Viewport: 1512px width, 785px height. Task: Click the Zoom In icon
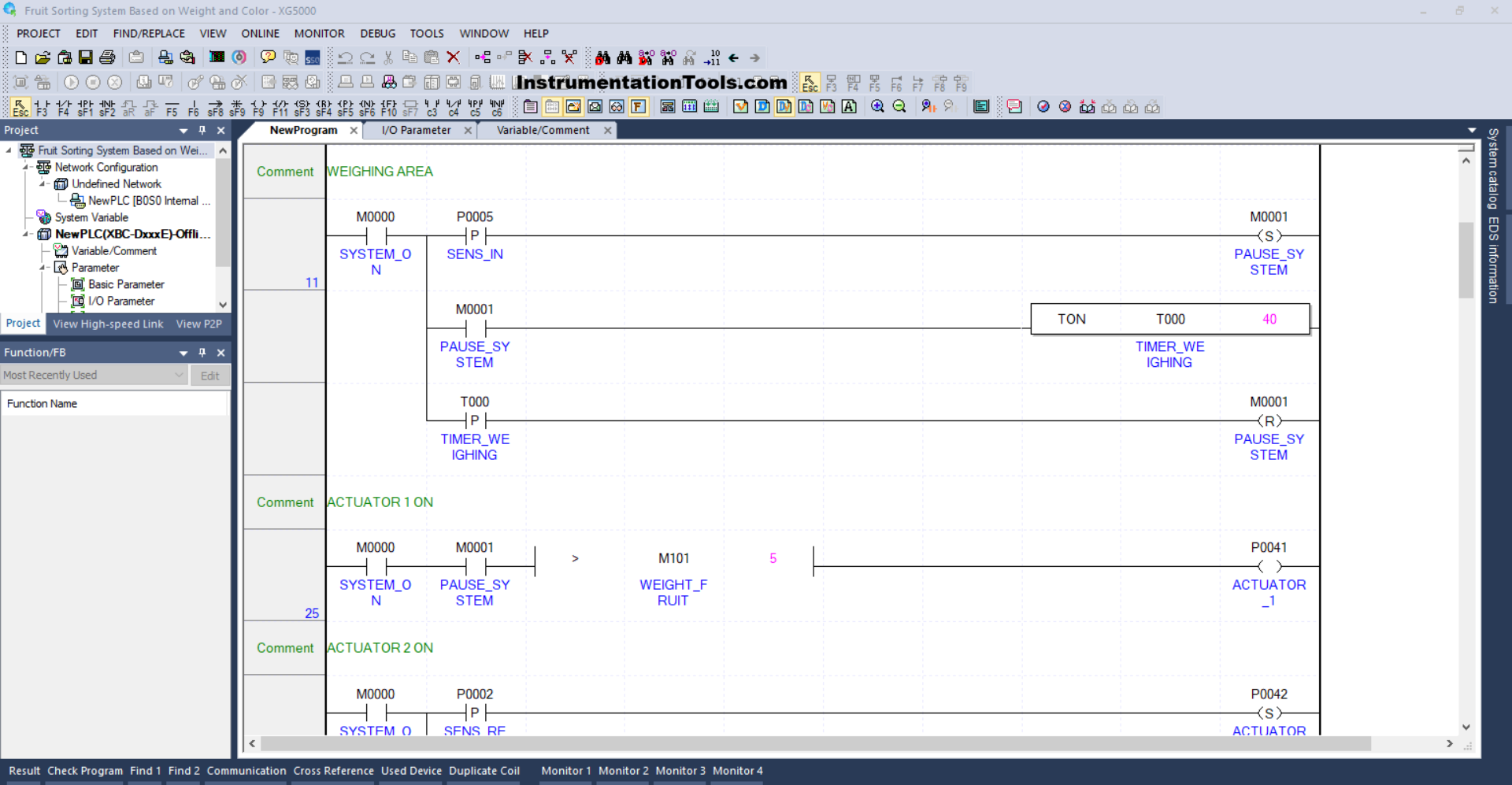[877, 106]
